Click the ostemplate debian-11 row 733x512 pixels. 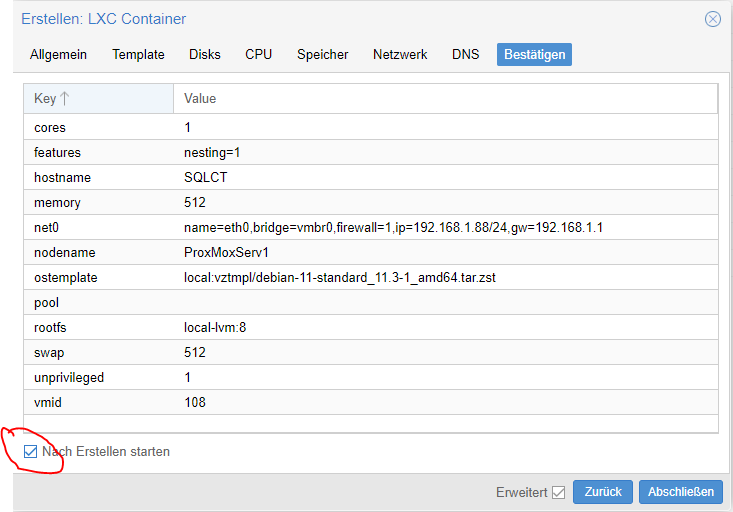(371, 277)
